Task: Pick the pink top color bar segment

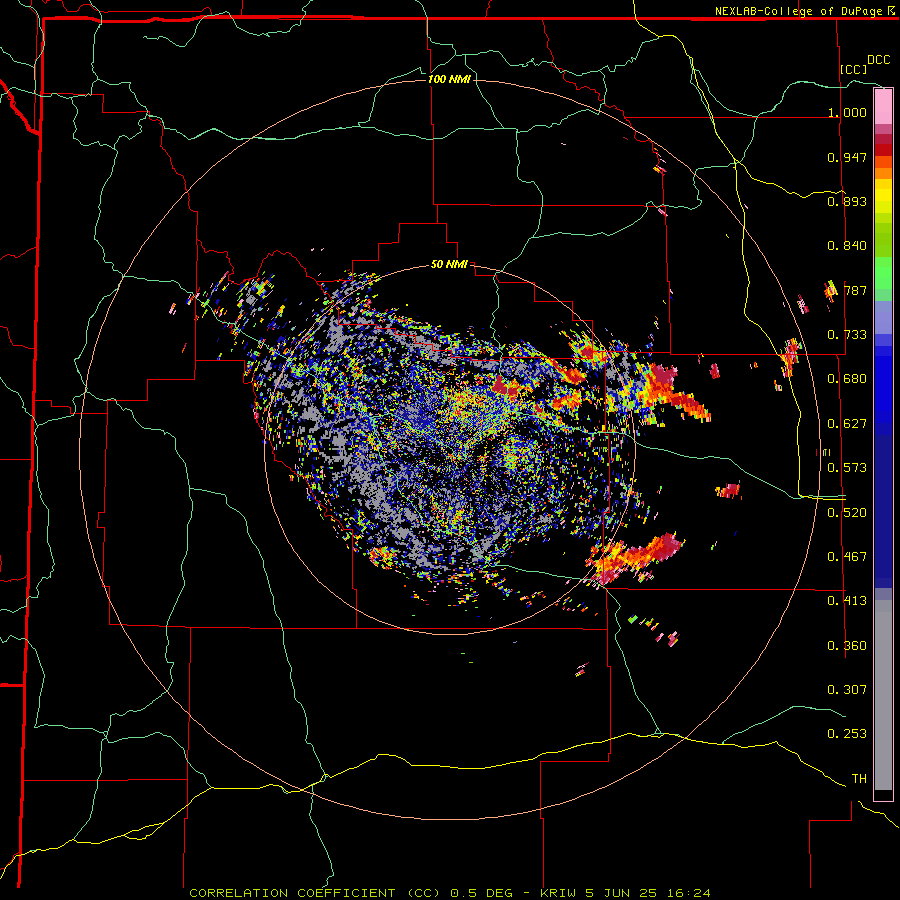Action: [883, 106]
